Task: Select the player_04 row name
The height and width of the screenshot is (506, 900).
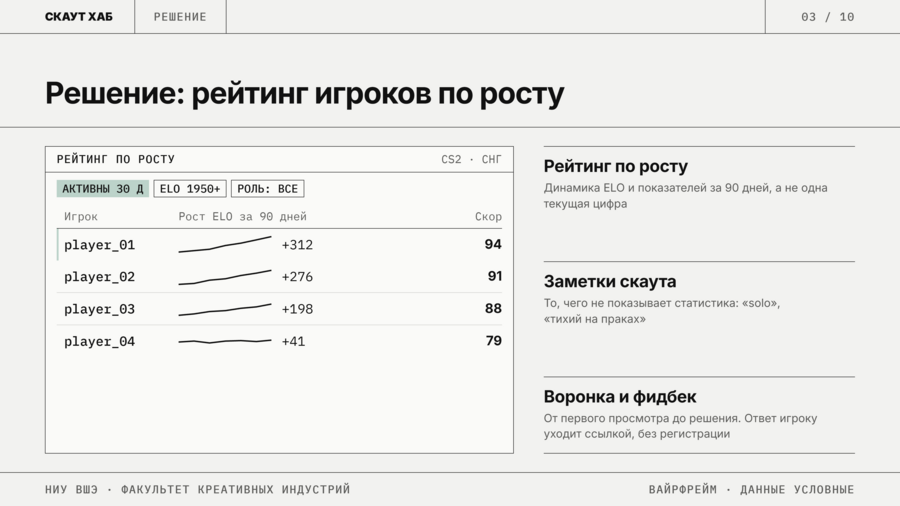Action: 99,341
